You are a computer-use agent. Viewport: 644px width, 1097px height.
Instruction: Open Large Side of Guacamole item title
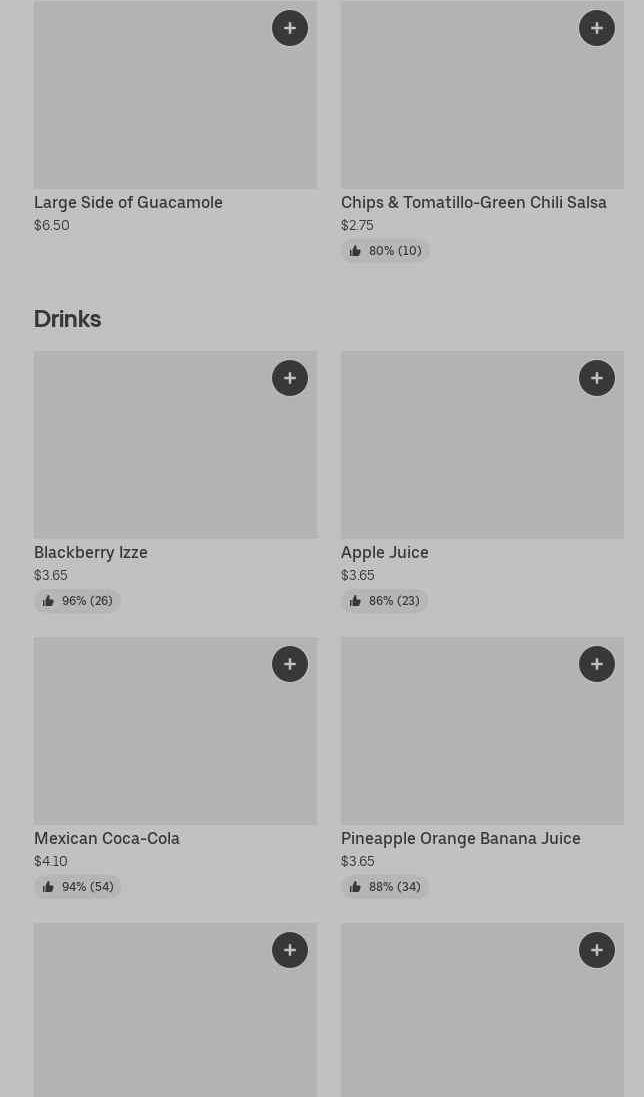coord(128,202)
